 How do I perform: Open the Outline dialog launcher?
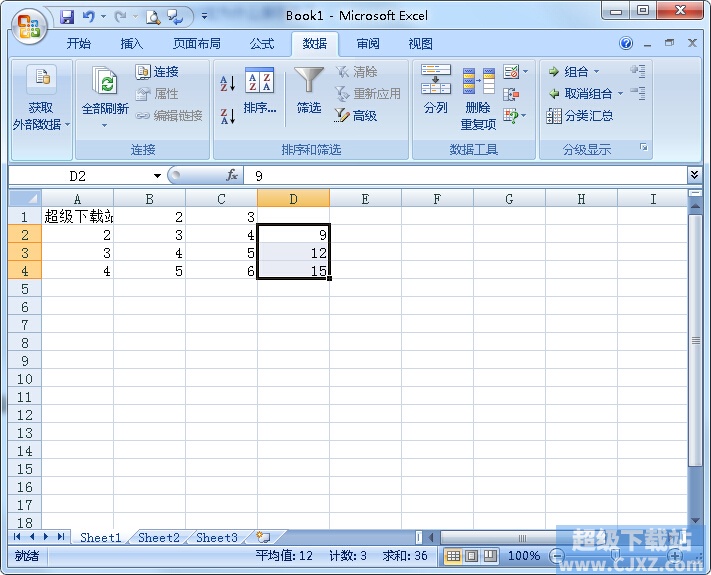click(x=644, y=147)
